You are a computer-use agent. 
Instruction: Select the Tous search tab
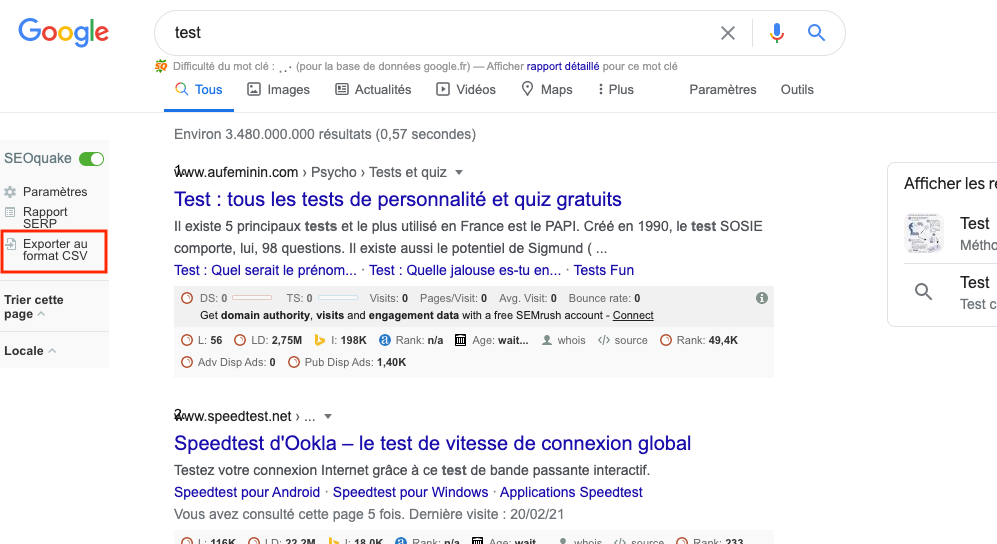(199, 90)
